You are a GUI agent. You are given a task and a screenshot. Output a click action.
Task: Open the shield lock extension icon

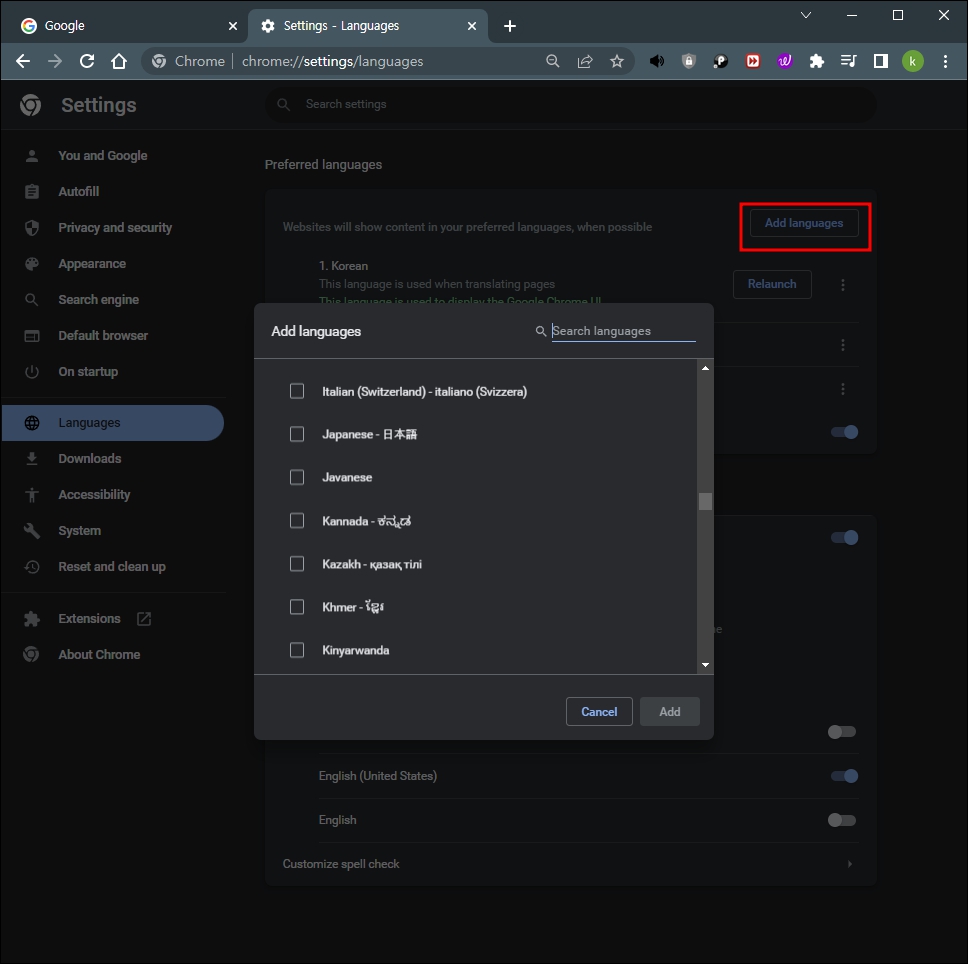[689, 61]
